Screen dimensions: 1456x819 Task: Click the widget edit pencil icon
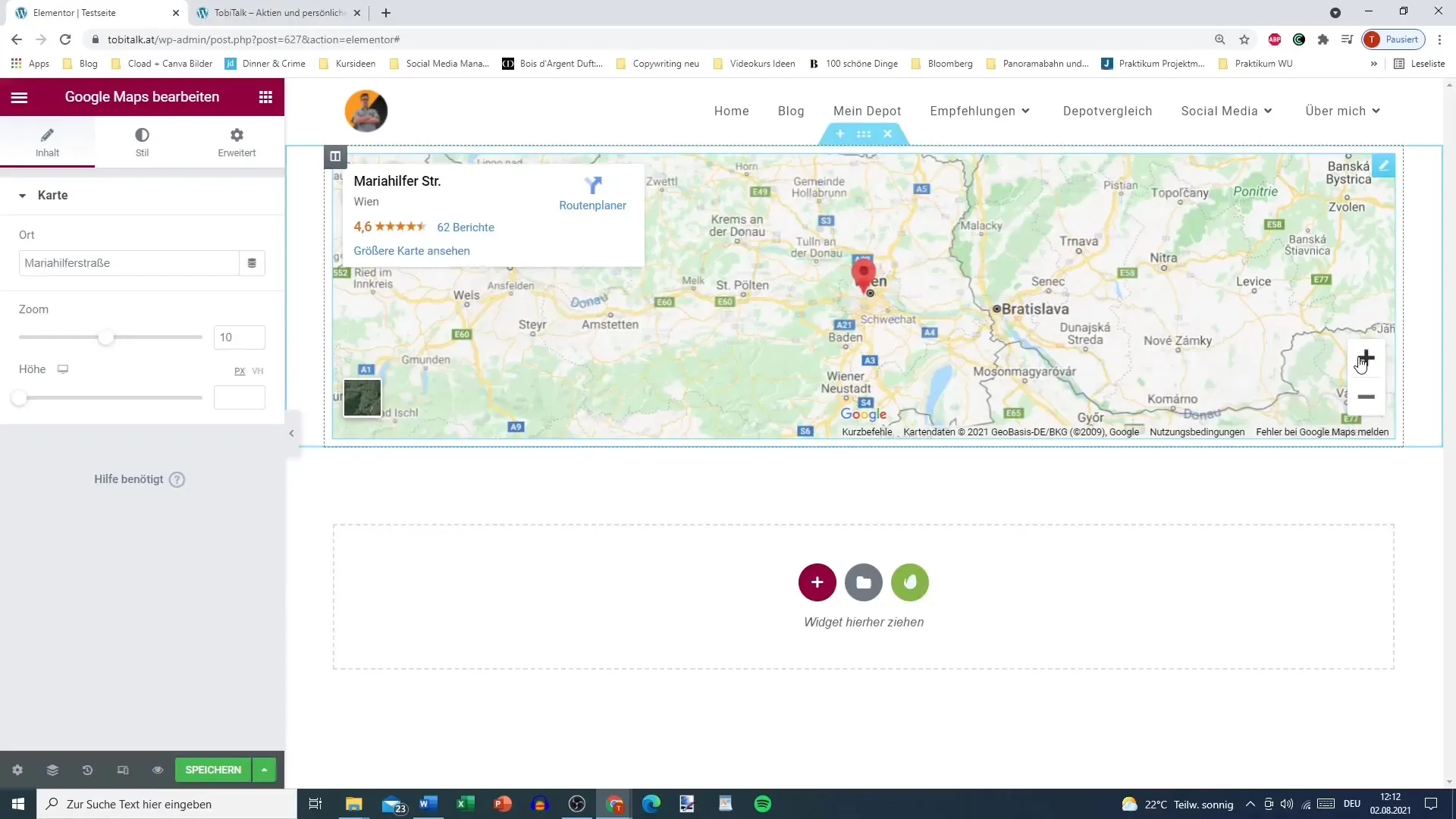(1384, 165)
